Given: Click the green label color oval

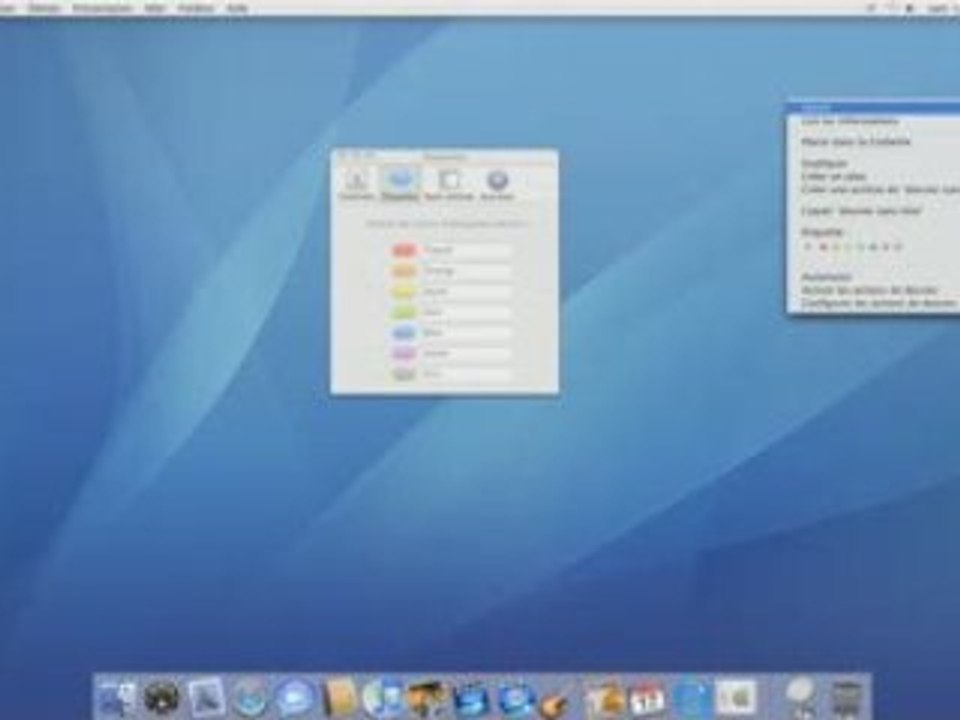Looking at the screenshot, I should [403, 312].
